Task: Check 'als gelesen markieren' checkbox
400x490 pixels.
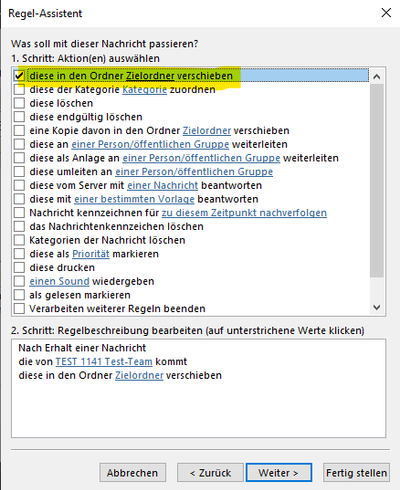Action: [19, 295]
